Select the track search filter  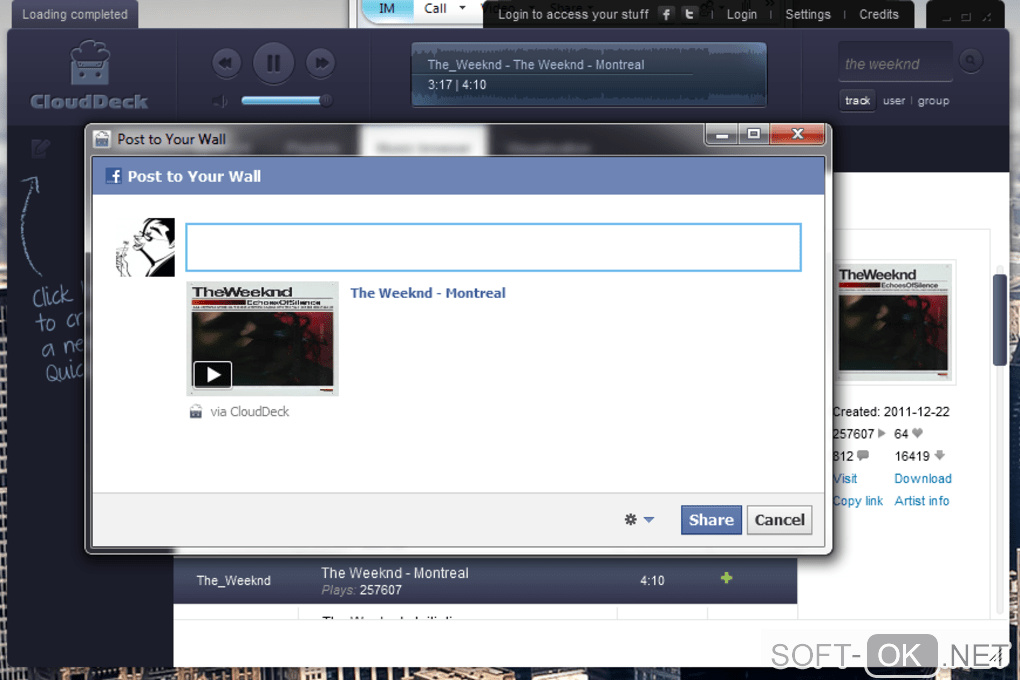coord(857,101)
